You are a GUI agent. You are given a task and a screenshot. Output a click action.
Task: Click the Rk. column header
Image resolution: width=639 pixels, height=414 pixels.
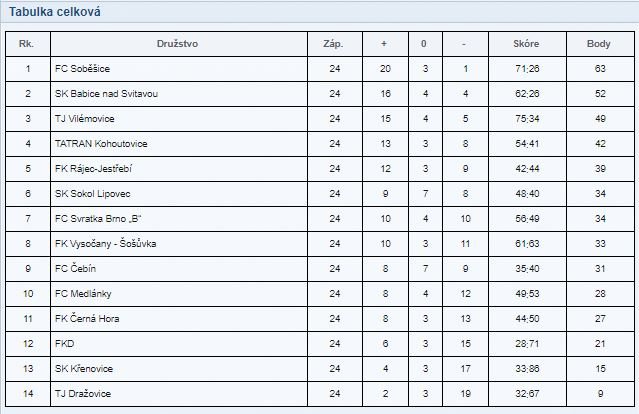pos(26,44)
